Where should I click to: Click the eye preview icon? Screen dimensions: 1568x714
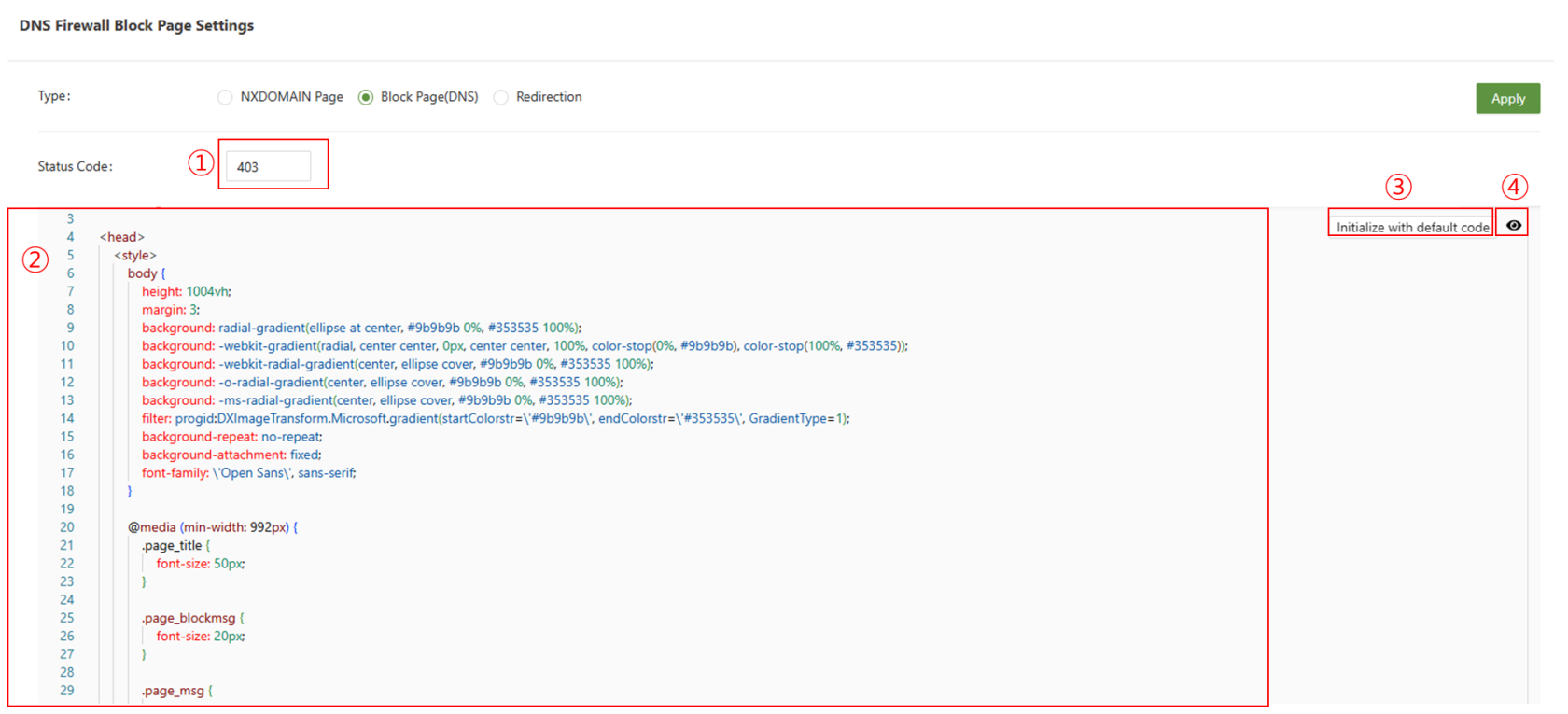(x=1513, y=225)
